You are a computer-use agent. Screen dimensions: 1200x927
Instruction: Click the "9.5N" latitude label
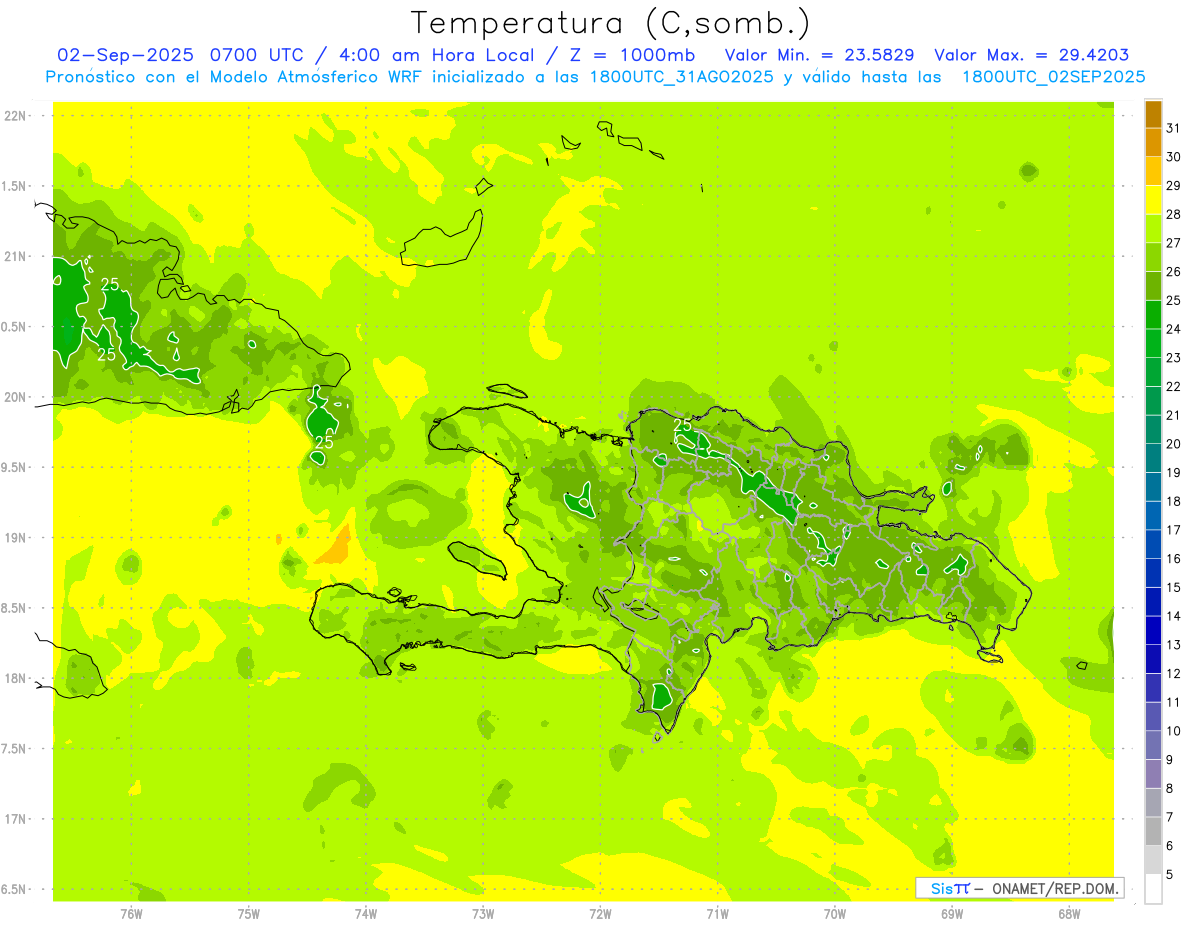click(15, 467)
